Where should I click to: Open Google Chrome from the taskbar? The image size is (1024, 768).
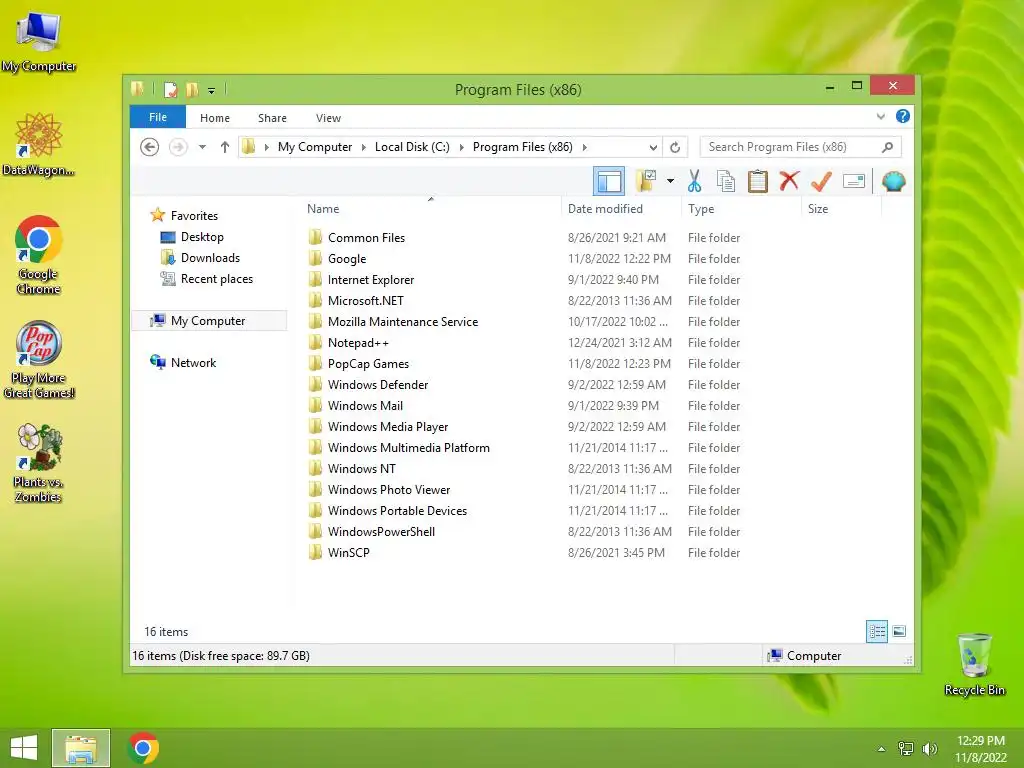click(144, 748)
